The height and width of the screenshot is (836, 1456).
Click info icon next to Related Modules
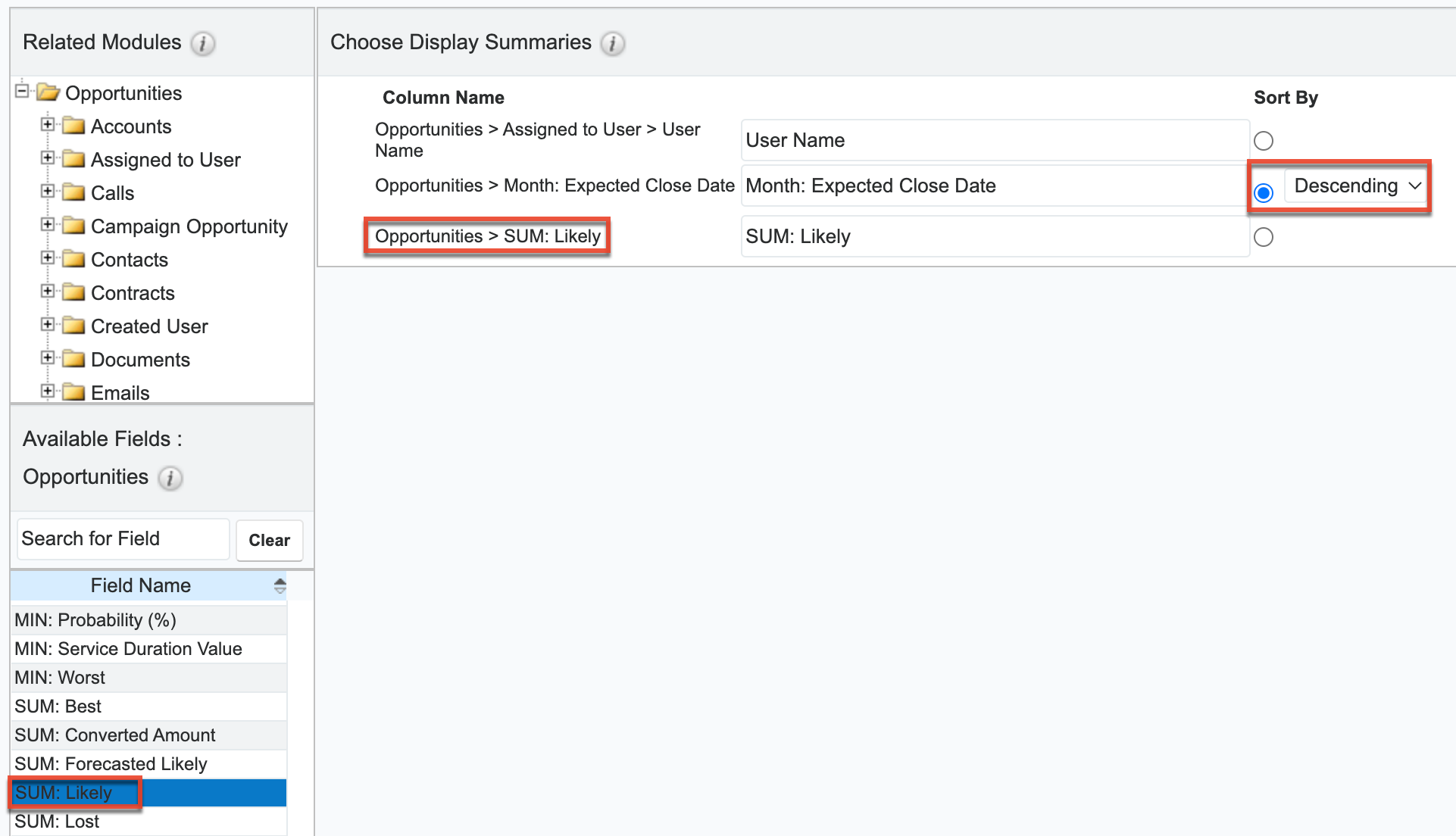point(202,44)
